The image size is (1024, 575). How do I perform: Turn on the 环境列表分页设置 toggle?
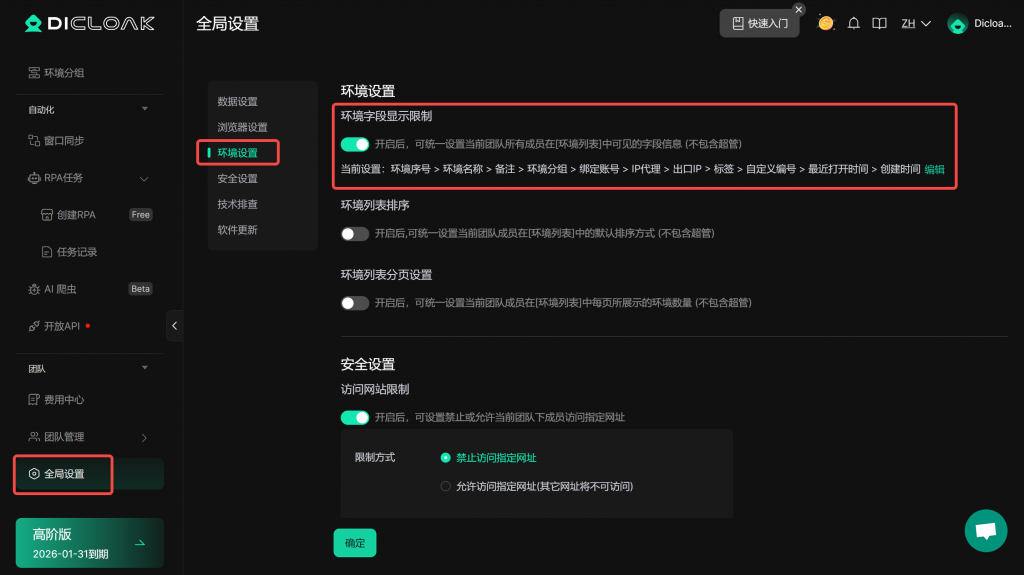[x=355, y=303]
